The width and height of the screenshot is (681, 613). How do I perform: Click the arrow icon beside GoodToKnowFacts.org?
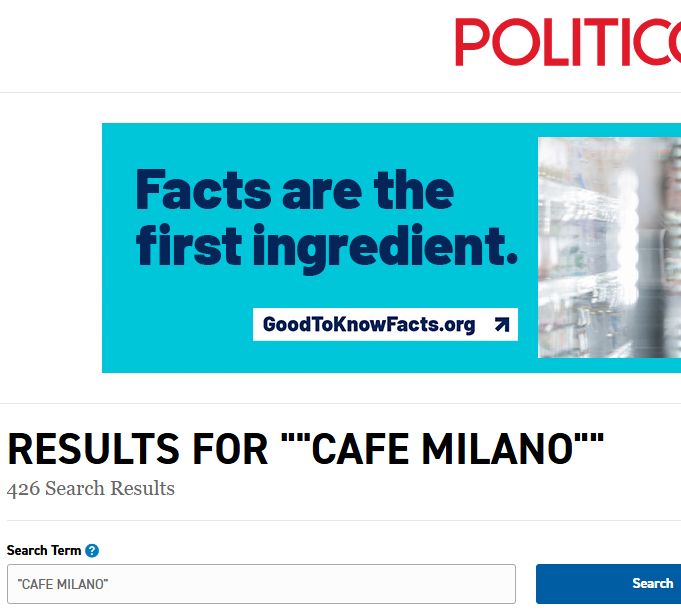coord(501,324)
